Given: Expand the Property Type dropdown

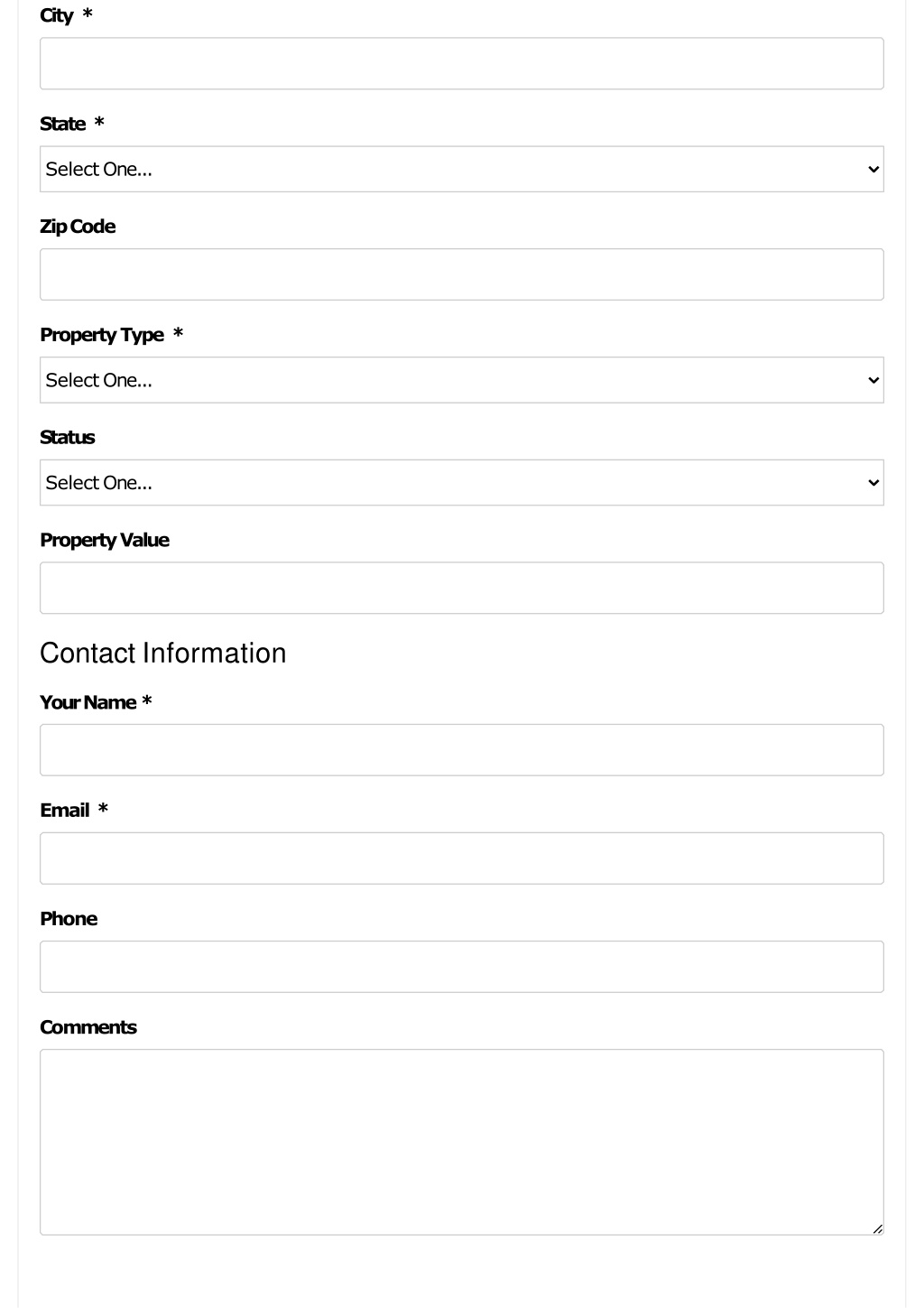Looking at the screenshot, I should (461, 380).
